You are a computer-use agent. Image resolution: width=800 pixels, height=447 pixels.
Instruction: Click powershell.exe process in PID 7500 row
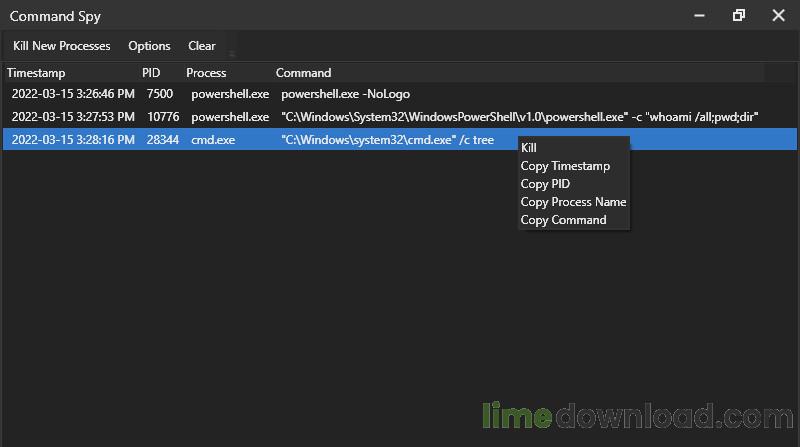(230, 94)
